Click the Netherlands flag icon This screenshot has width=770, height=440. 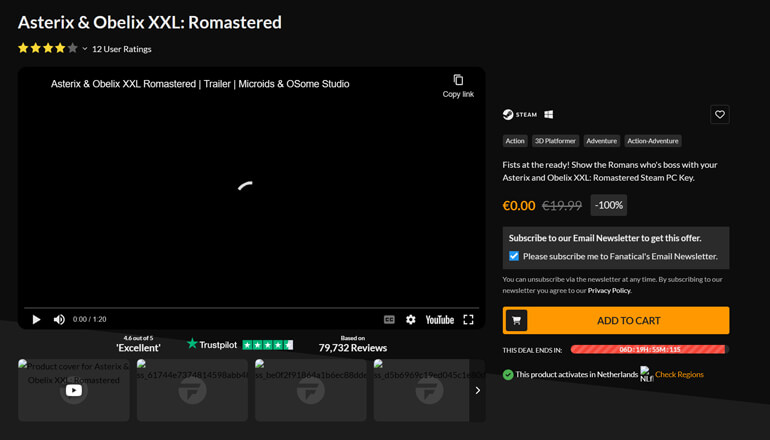tap(646, 374)
